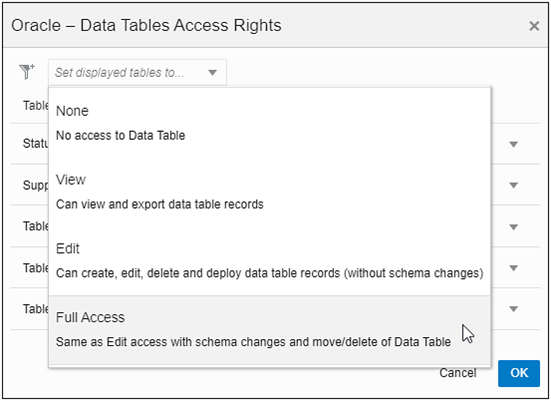The height and width of the screenshot is (401, 551).
Task: Click the add filter funnel icon
Action: tap(27, 72)
